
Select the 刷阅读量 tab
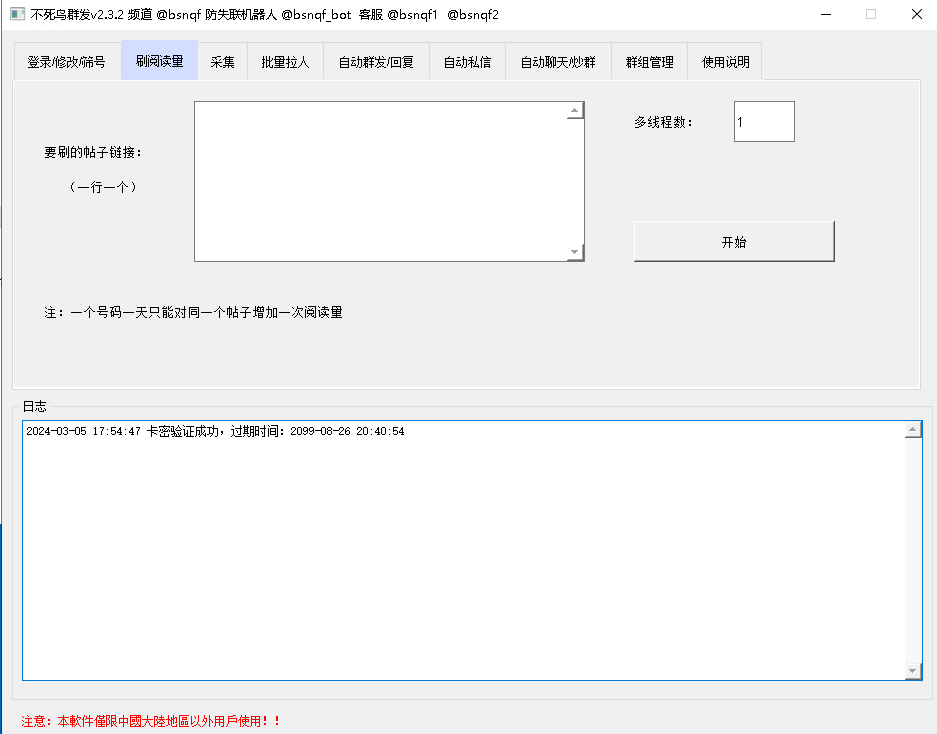160,61
